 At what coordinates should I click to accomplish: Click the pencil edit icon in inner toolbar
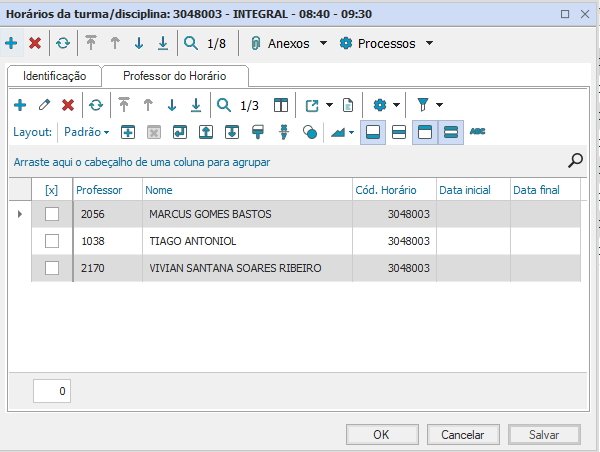44,105
